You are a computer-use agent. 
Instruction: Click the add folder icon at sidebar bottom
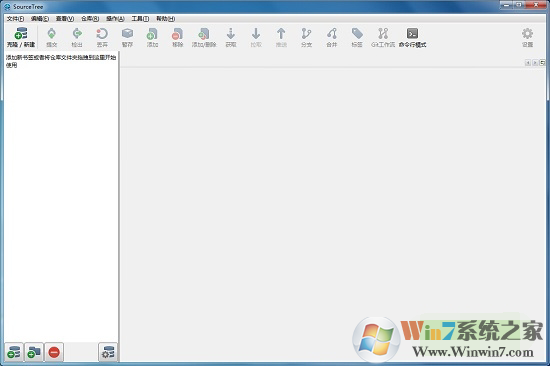pyautogui.click(x=34, y=352)
